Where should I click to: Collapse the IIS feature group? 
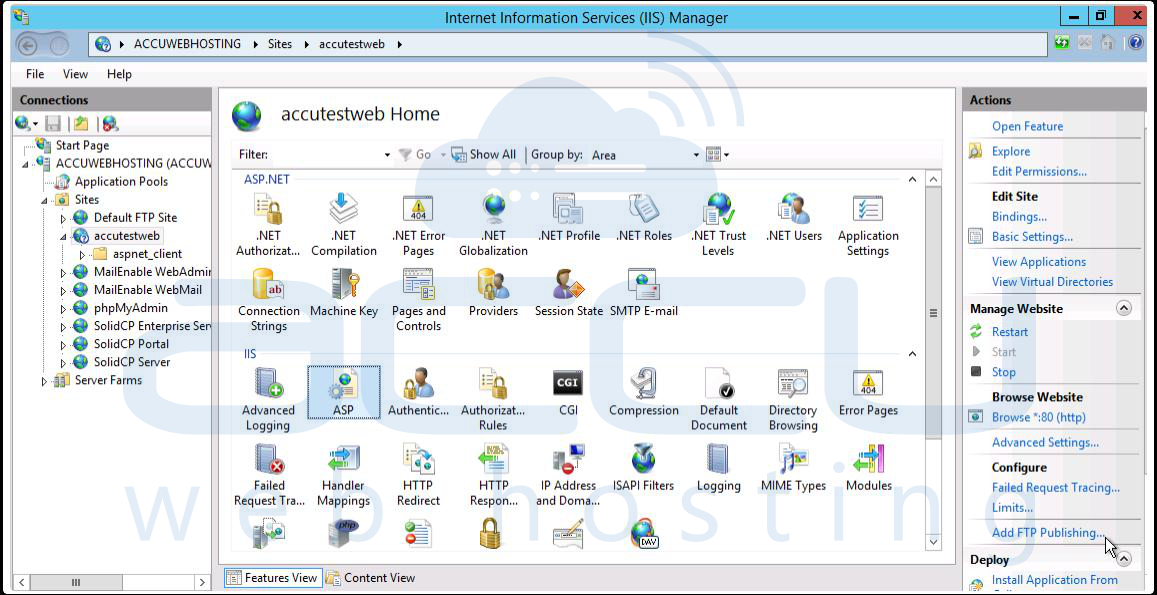click(x=912, y=354)
